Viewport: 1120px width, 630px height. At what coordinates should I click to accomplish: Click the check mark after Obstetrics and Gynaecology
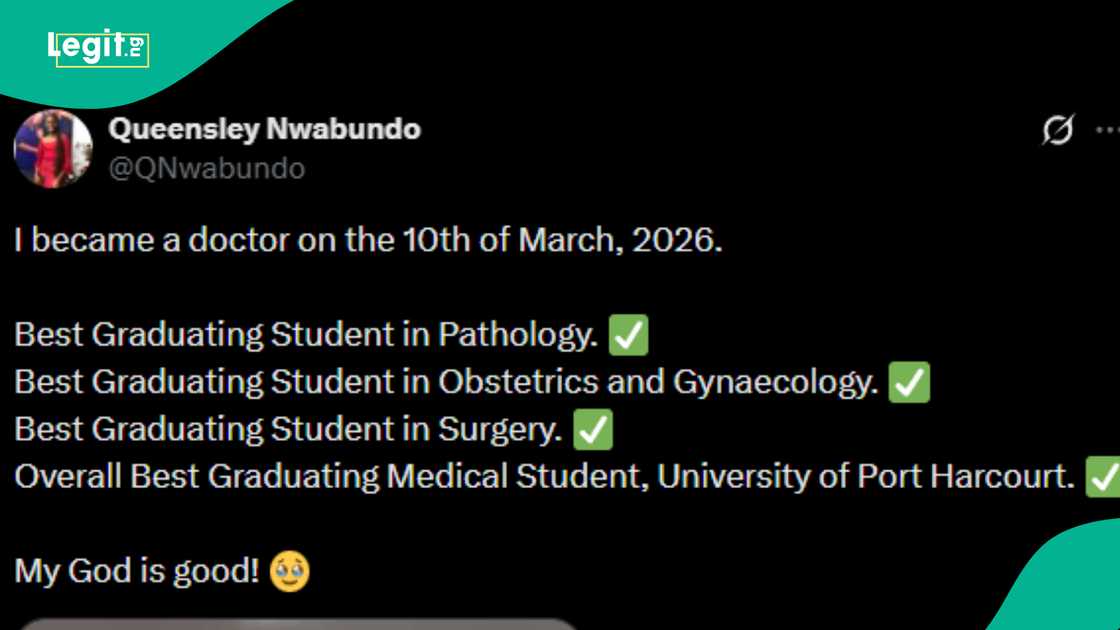909,382
